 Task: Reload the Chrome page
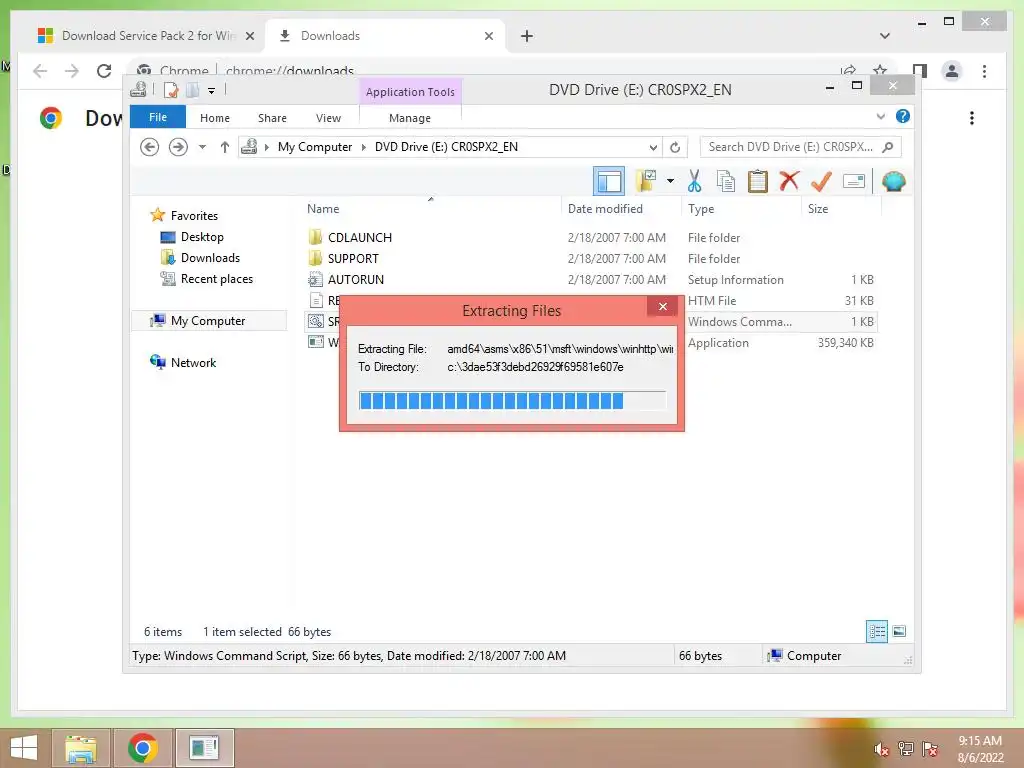coord(104,71)
